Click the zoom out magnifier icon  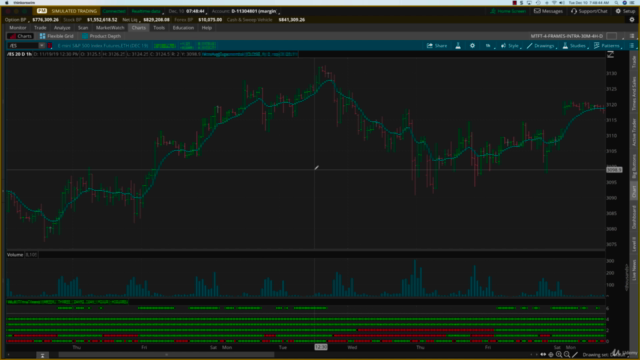click(567, 355)
